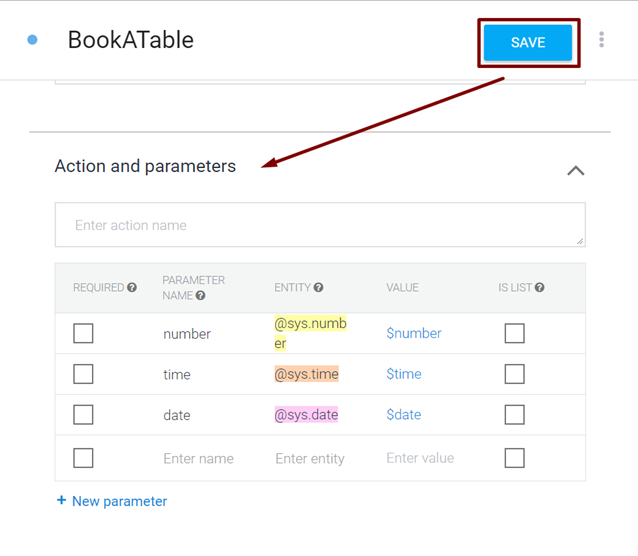Click the help icon next to IS LIST
The height and width of the screenshot is (556, 638).
point(540,288)
